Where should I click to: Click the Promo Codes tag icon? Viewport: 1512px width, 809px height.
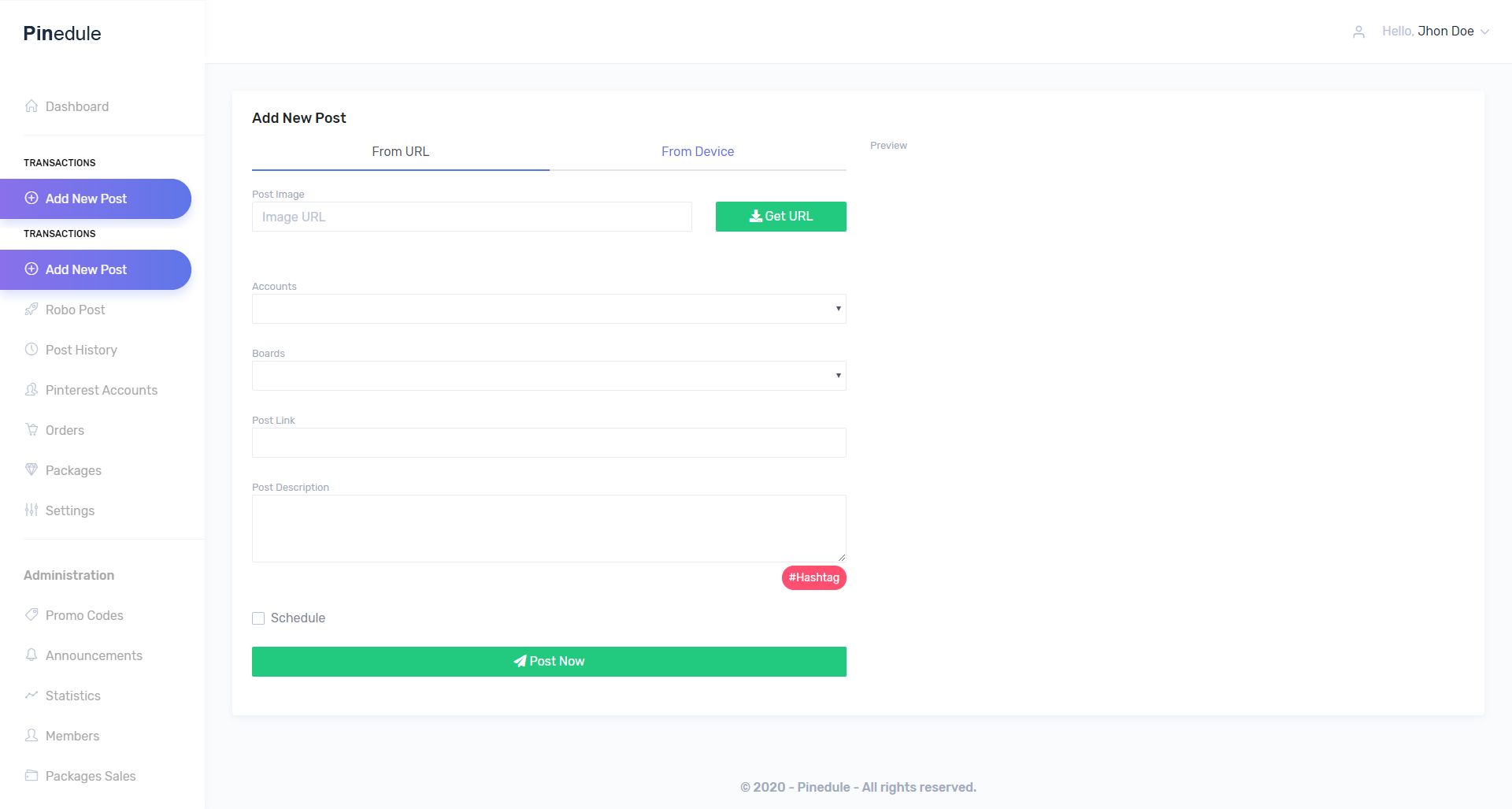(x=31, y=614)
